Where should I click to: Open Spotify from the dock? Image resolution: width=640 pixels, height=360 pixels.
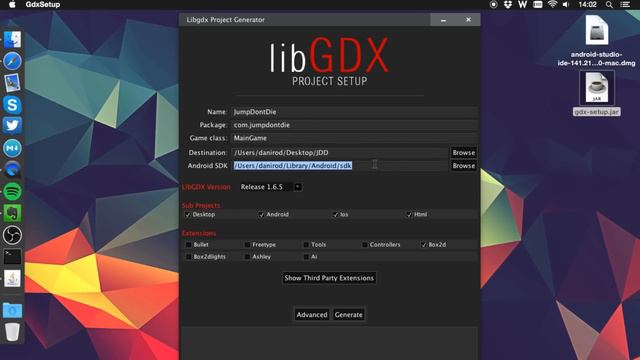(12, 191)
